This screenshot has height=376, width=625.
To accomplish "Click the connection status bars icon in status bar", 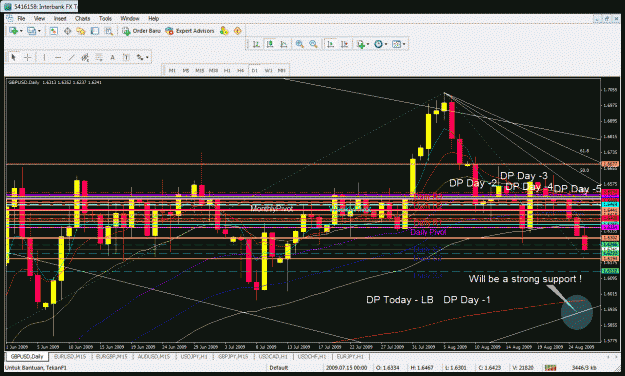I will point(550,368).
